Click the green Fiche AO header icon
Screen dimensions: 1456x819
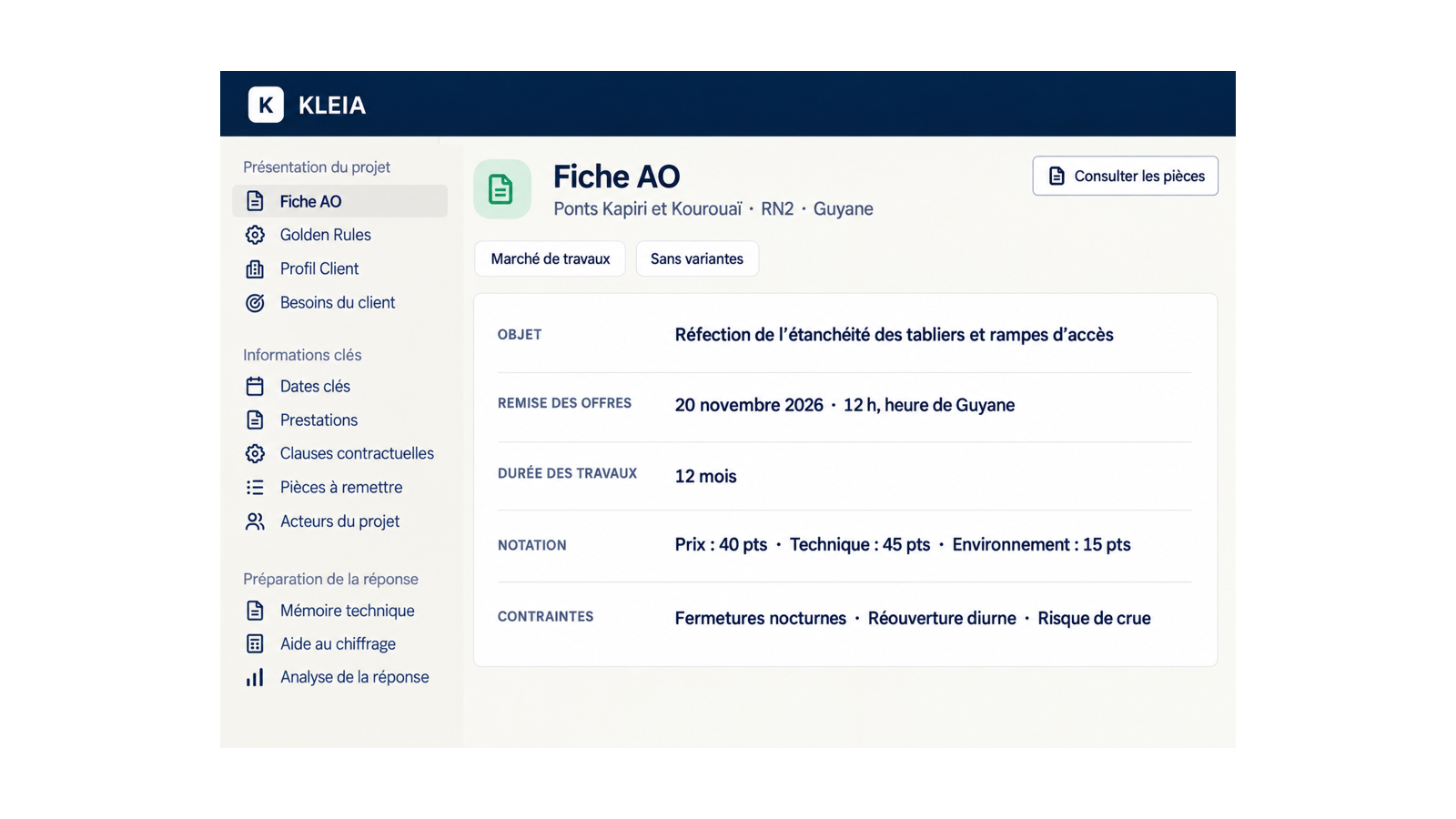tap(501, 189)
